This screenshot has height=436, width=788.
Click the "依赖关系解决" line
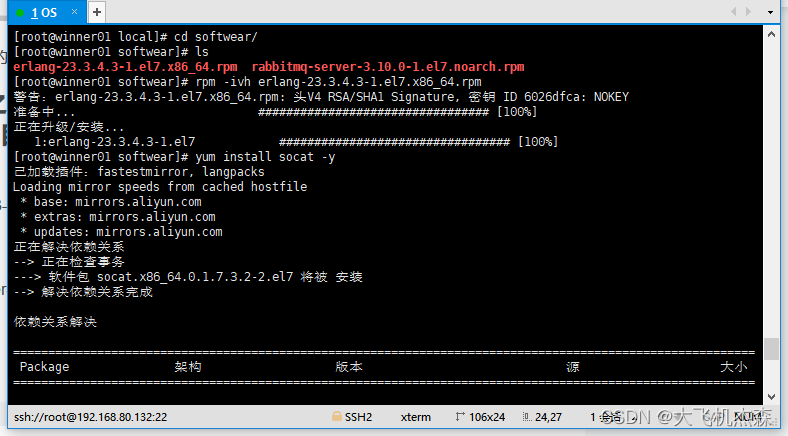[55, 322]
